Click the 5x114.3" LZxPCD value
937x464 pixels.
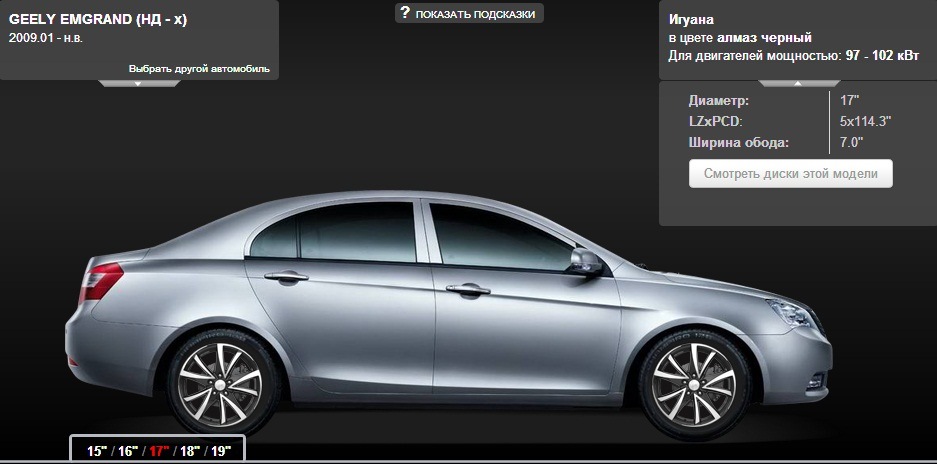pyautogui.click(x=865, y=121)
